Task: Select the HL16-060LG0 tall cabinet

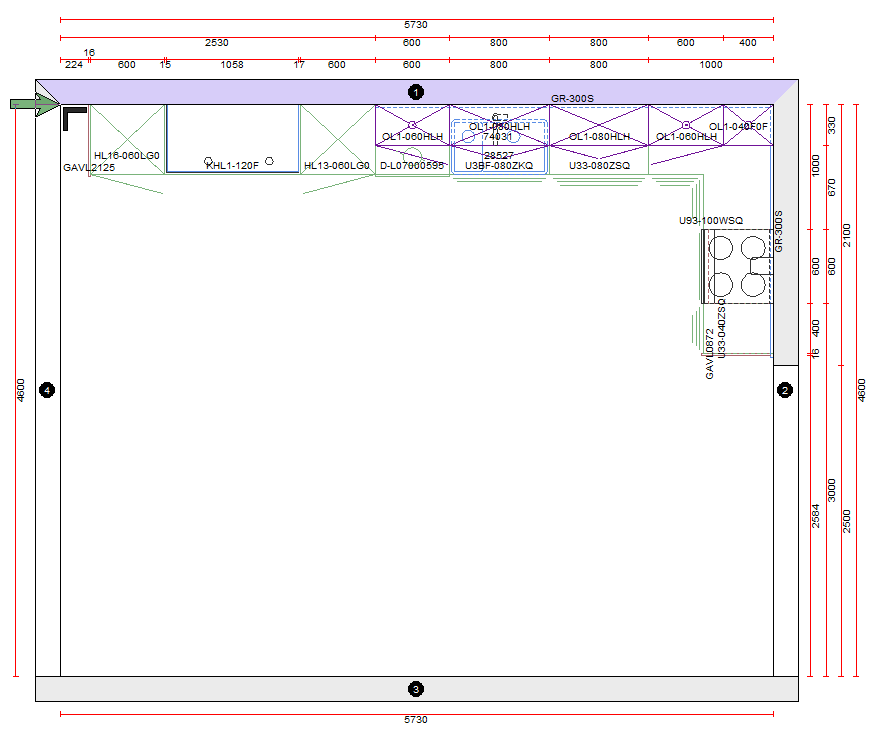Action: 127,138
